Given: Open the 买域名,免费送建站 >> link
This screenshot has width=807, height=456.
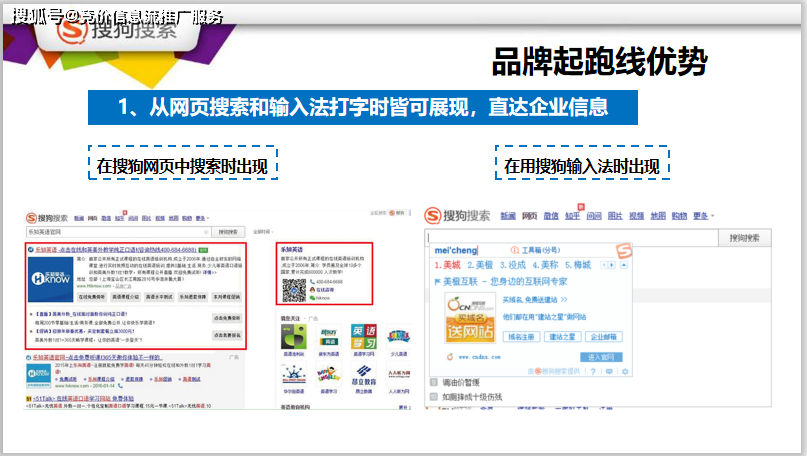Looking at the screenshot, I should coord(535,300).
